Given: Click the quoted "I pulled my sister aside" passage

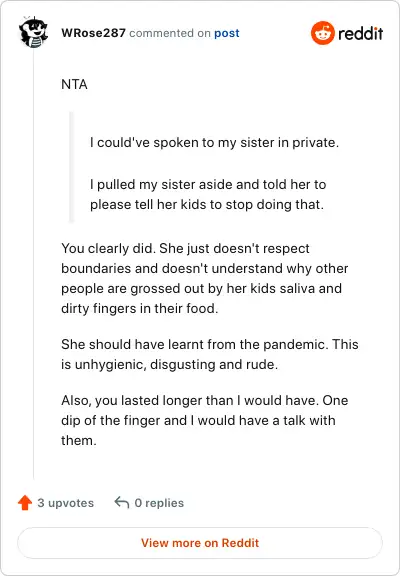Looking at the screenshot, I should tap(208, 194).
